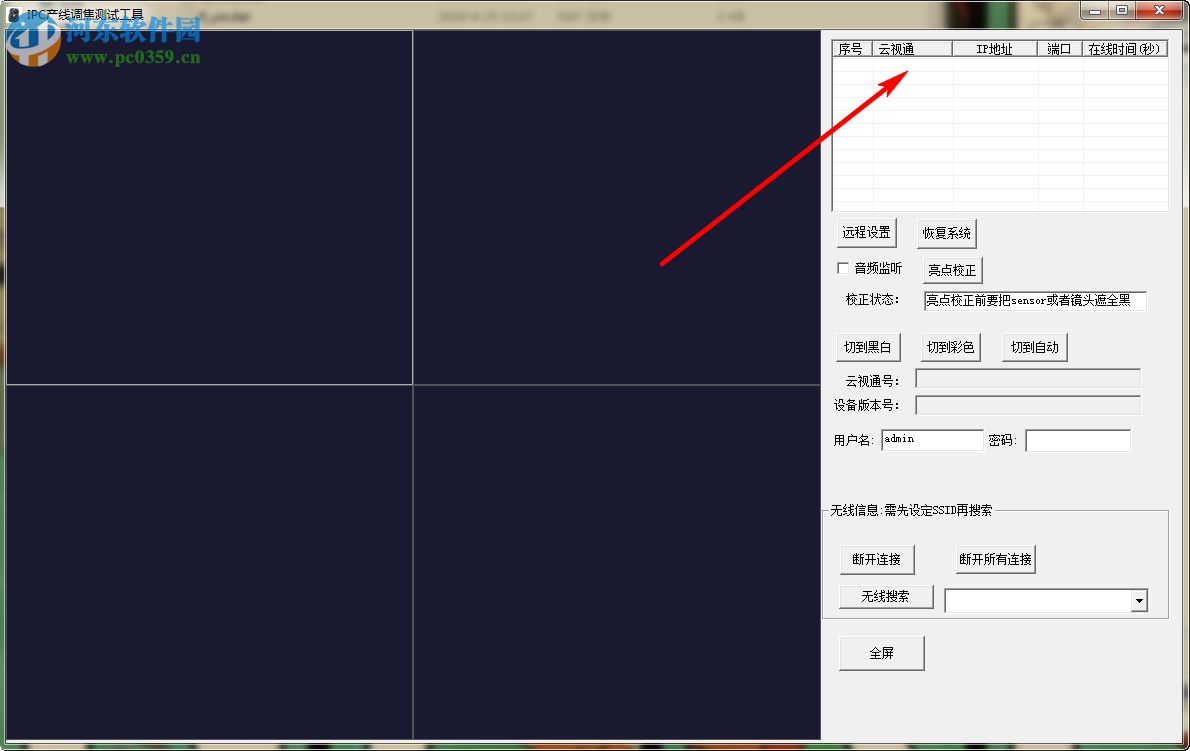Screen dimensions: 1190x751
Task: Disconnect current device using 断开连接
Action: [x=877, y=559]
